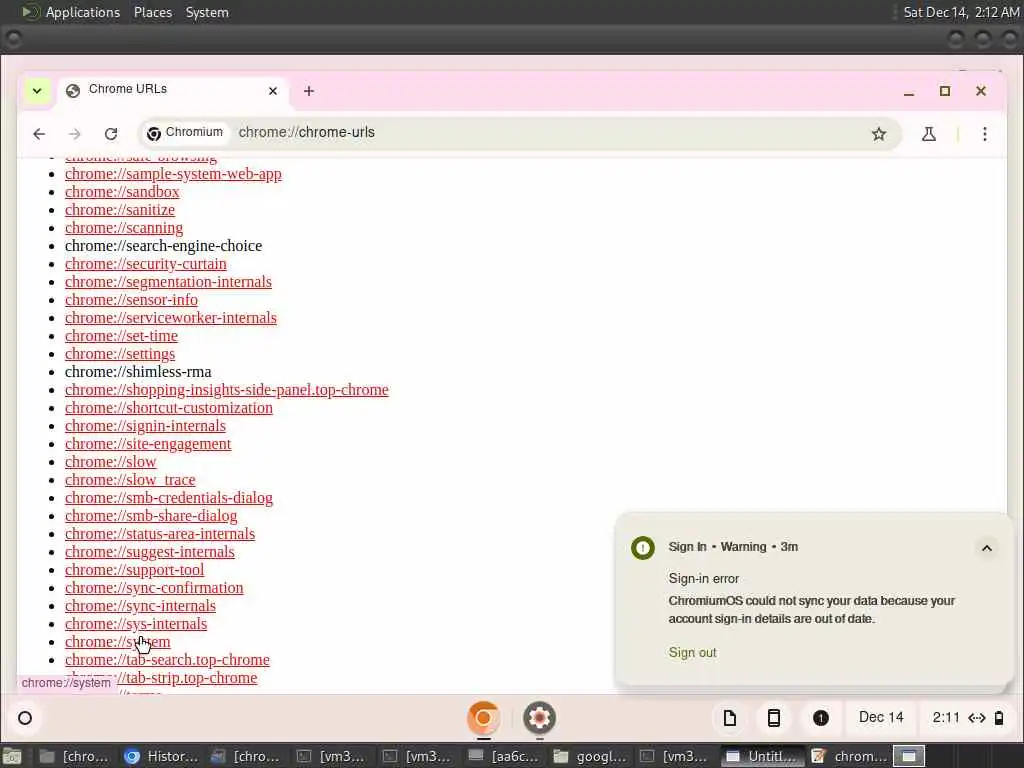The width and height of the screenshot is (1024, 768).
Task: Open chrome://signin-internals link
Action: [x=145, y=426]
